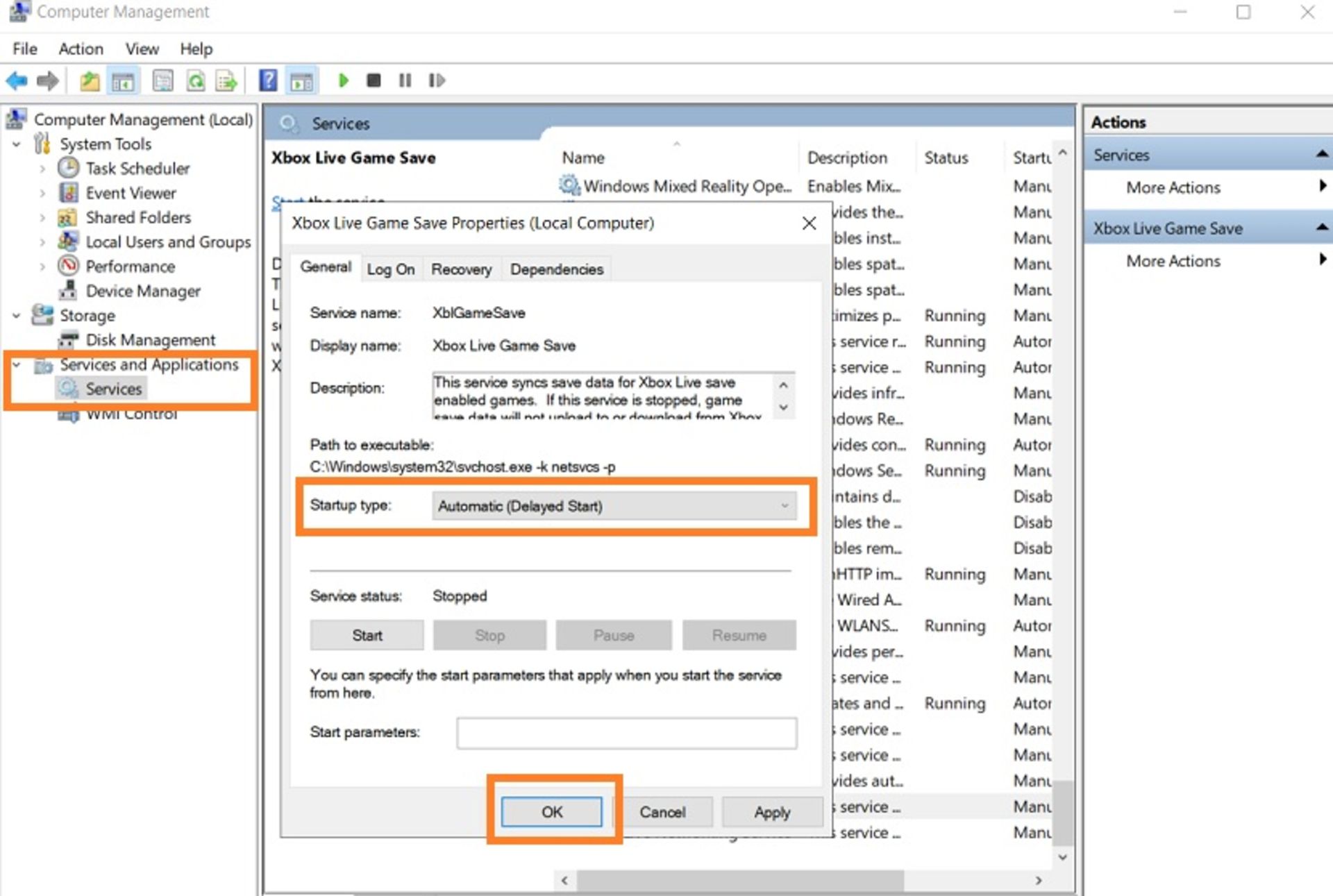Select Windows Mixed Reality OpenXR service row
1333x896 pixels.
click(805, 186)
